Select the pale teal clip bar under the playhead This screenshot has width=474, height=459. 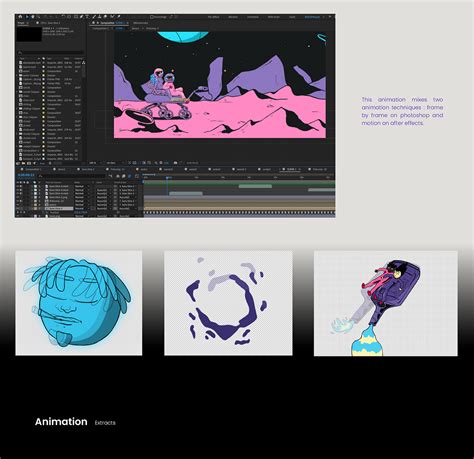click(186, 193)
